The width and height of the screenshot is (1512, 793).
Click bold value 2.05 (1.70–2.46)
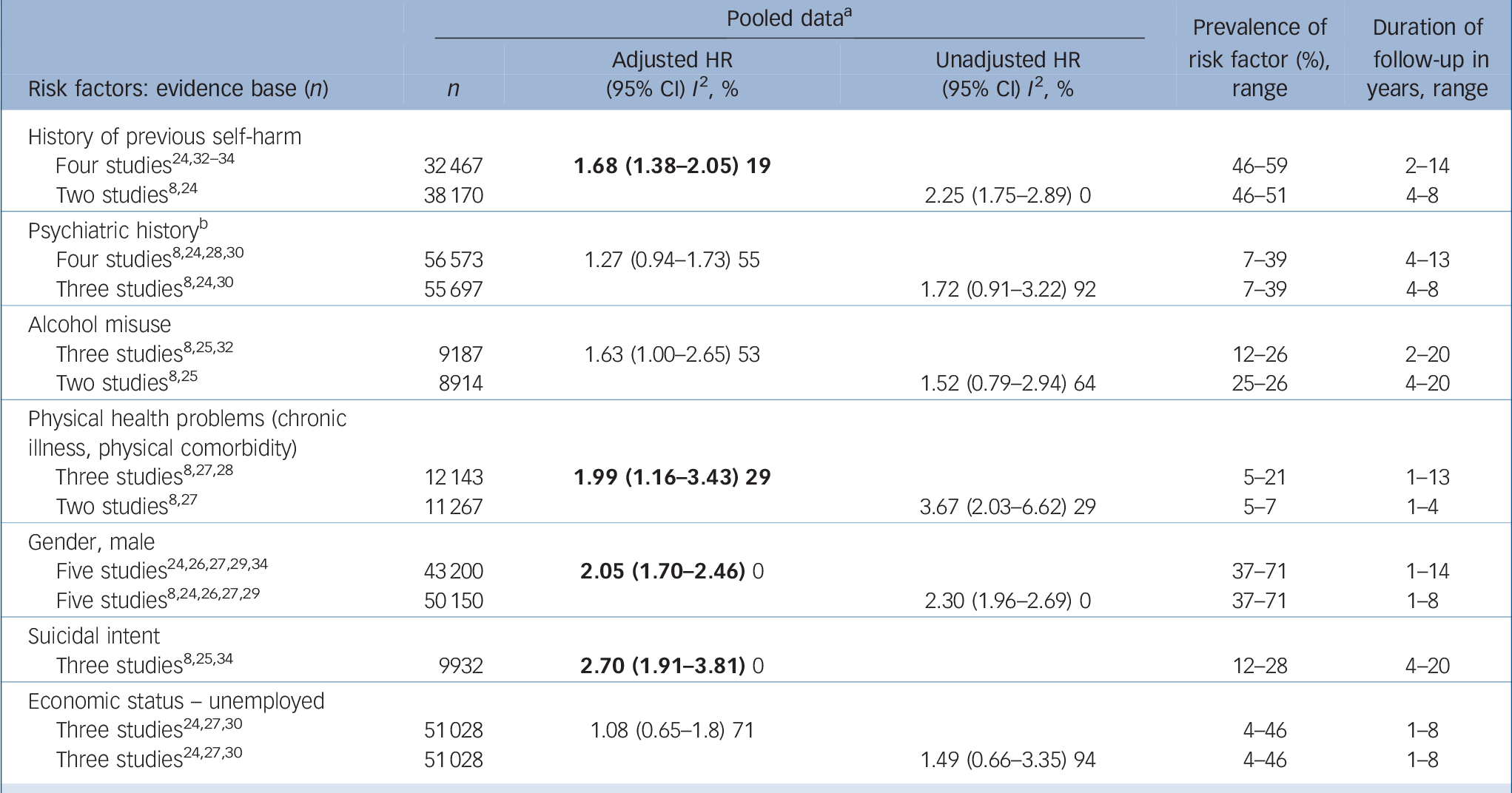click(x=662, y=571)
